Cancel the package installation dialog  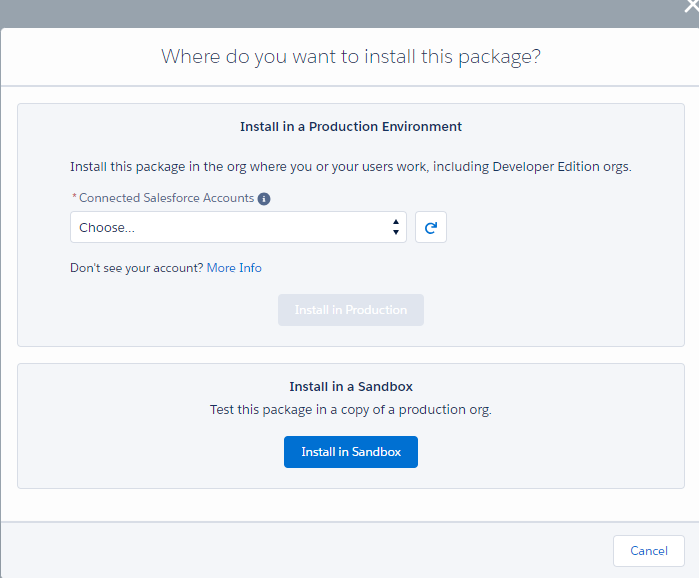[649, 551]
